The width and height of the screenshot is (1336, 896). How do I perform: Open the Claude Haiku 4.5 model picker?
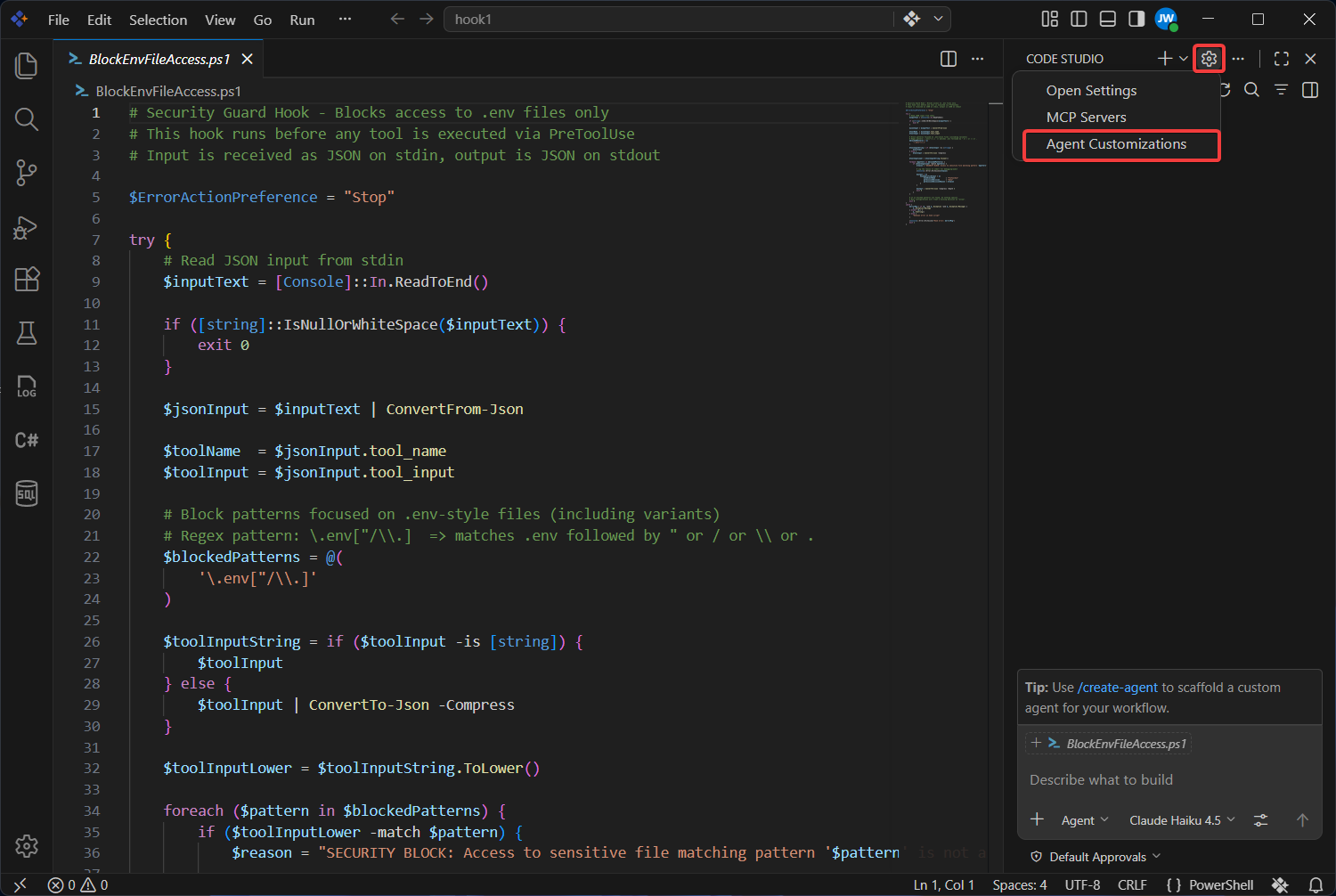pyautogui.click(x=1182, y=820)
